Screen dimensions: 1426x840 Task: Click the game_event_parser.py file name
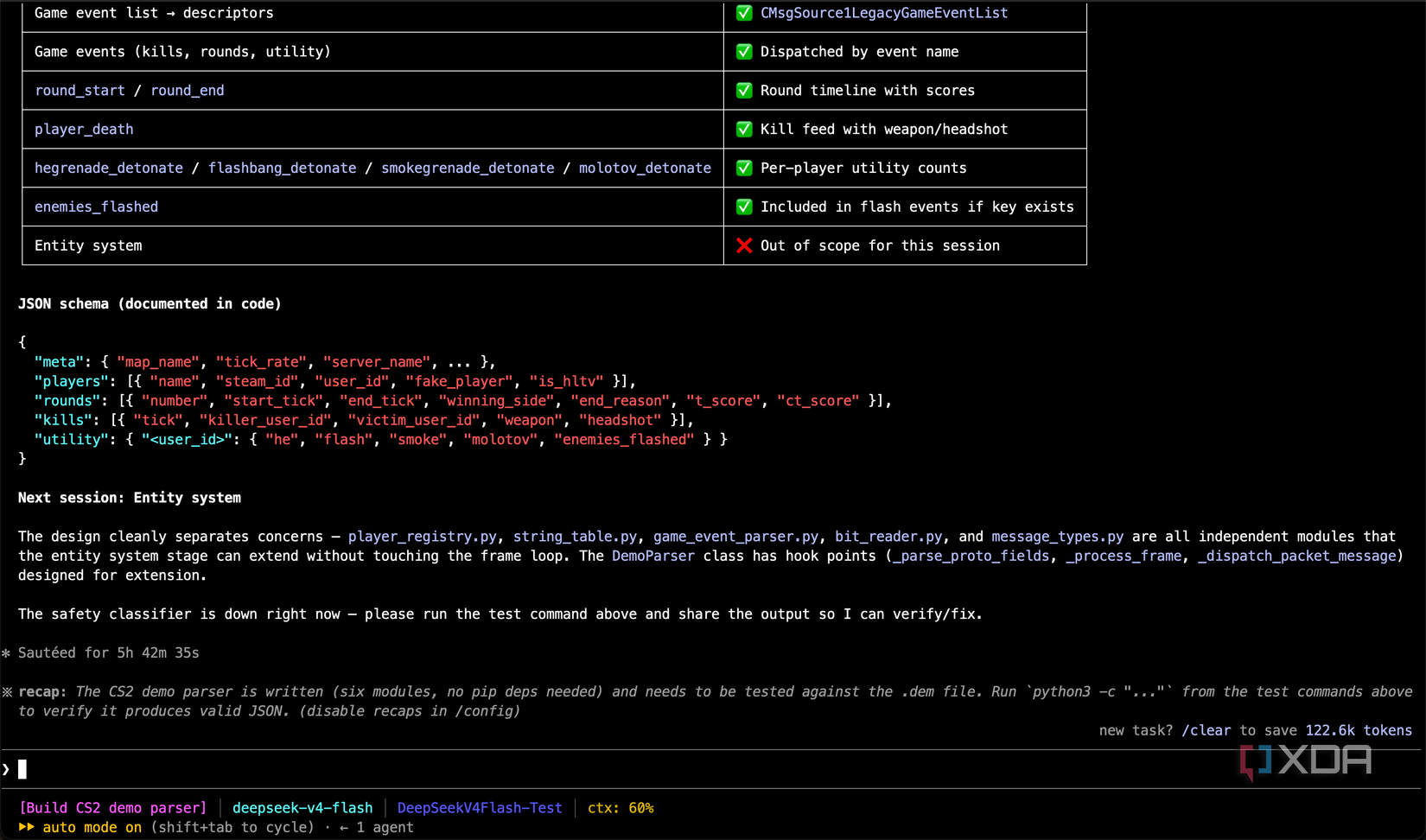pos(735,537)
